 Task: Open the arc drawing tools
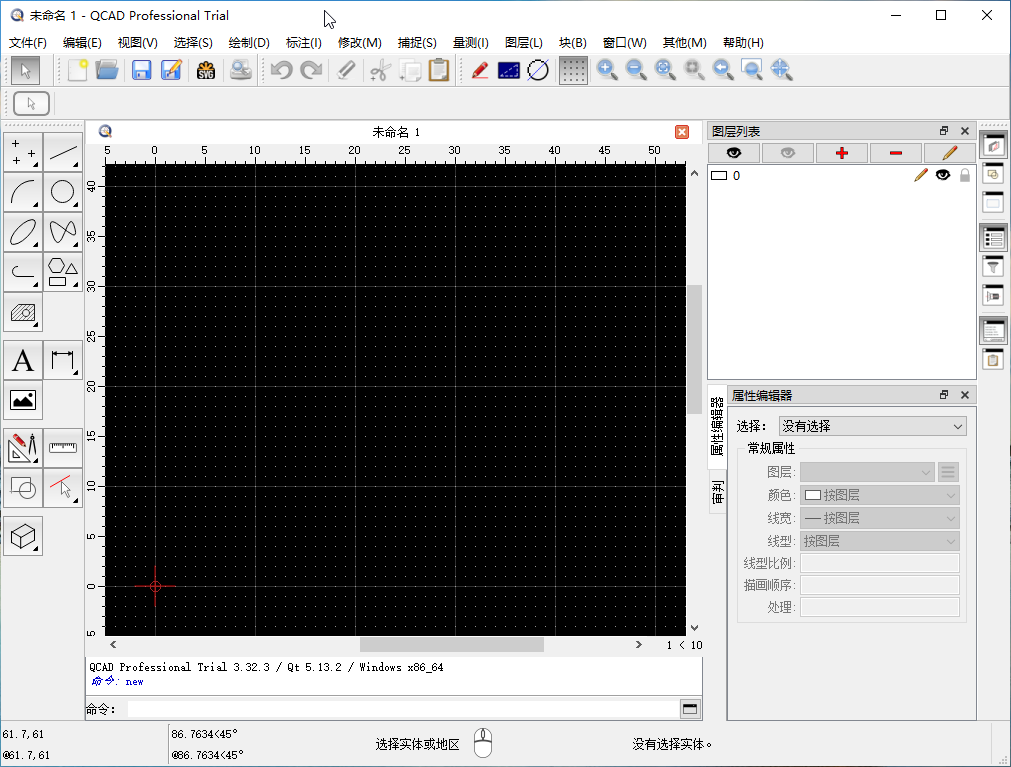(23, 192)
